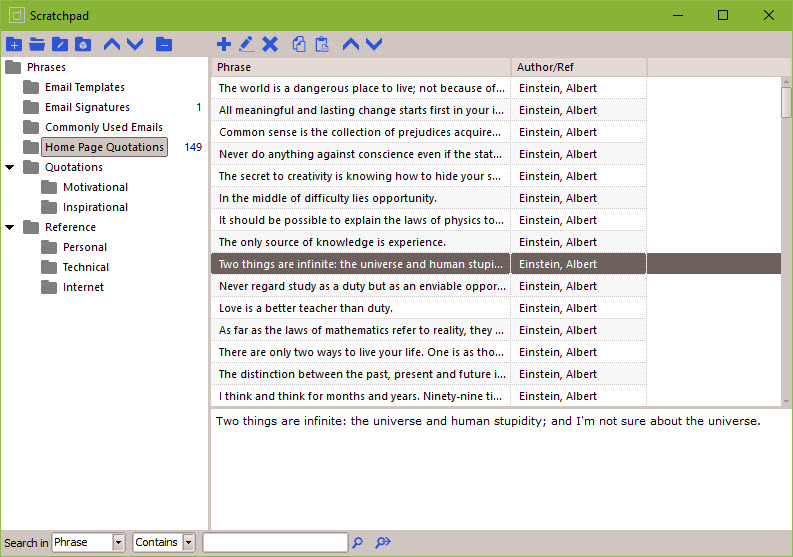793x557 pixels.
Task: Select the Inspirational folder
Action: tap(95, 207)
